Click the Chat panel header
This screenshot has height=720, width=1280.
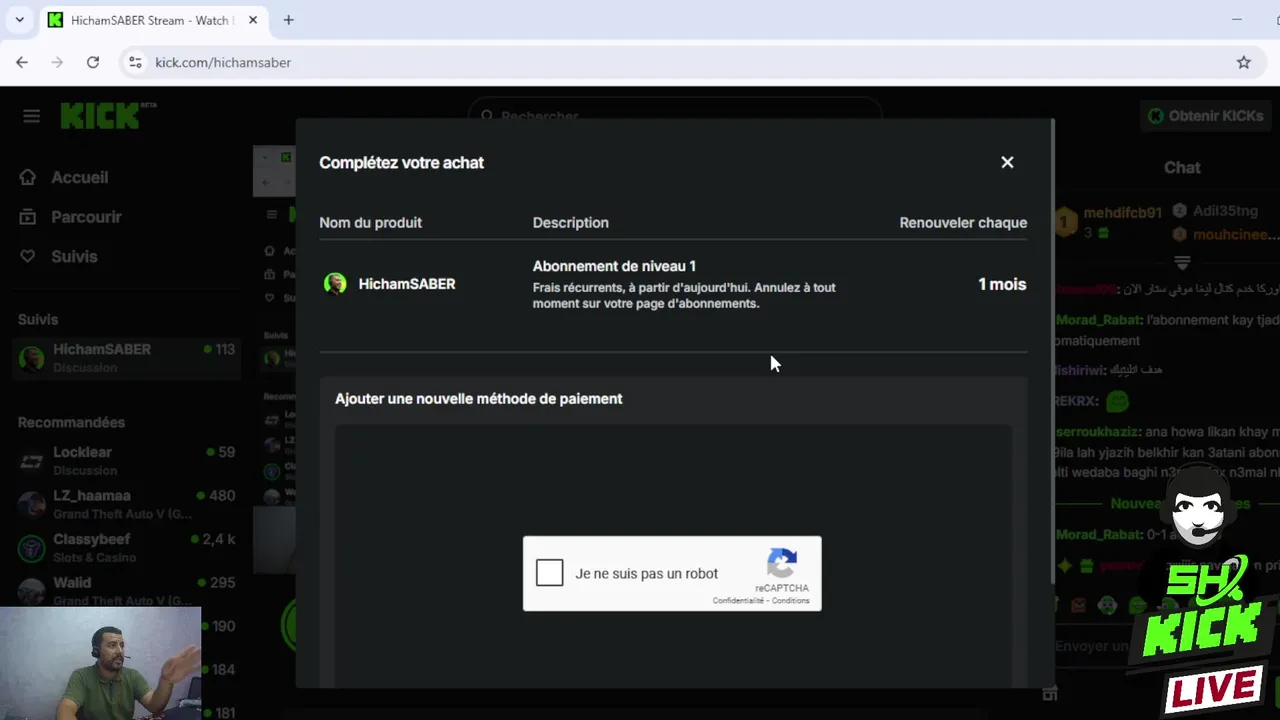pos(1182,167)
